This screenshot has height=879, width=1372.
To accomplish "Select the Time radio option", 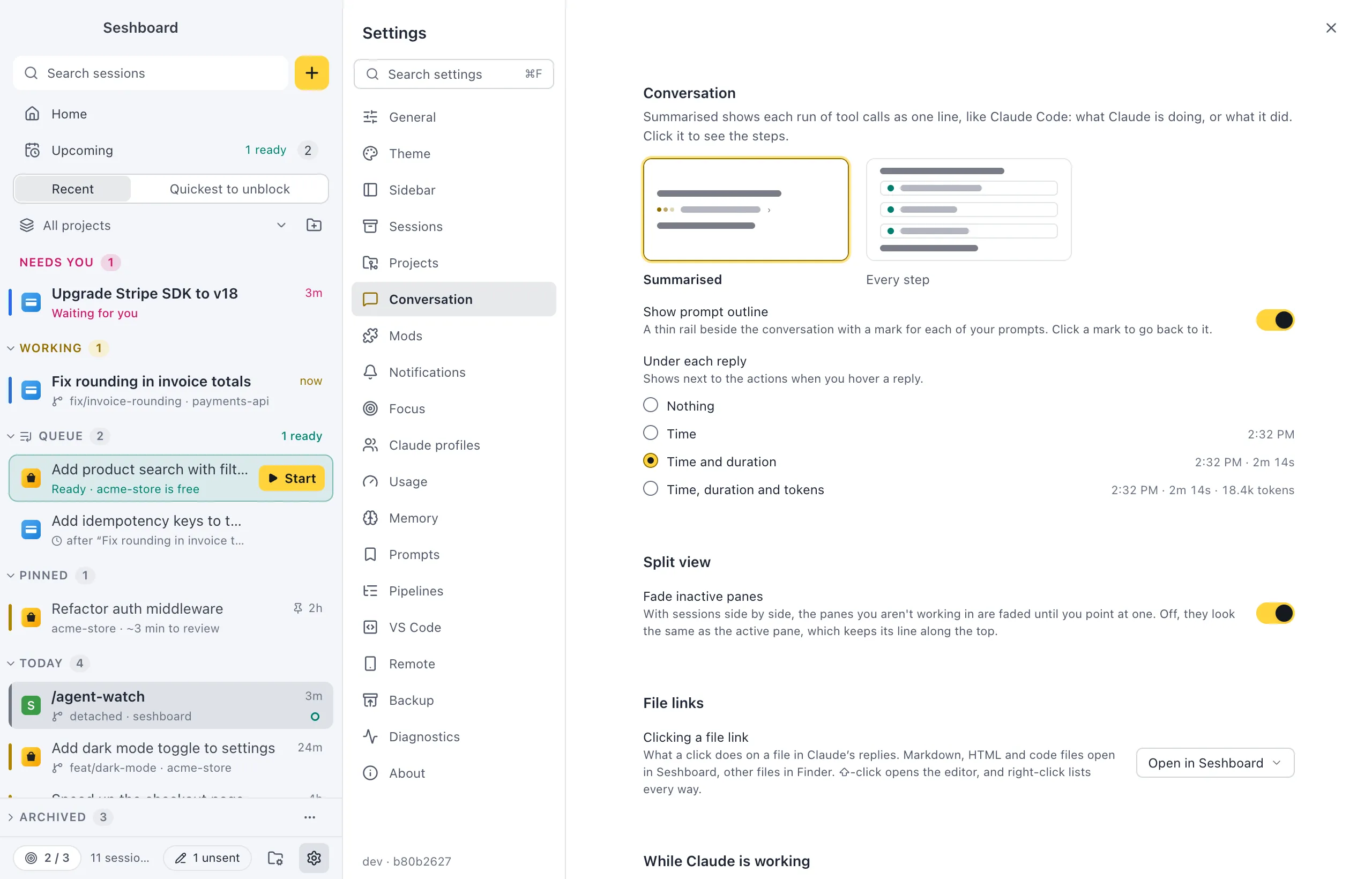I will [651, 433].
